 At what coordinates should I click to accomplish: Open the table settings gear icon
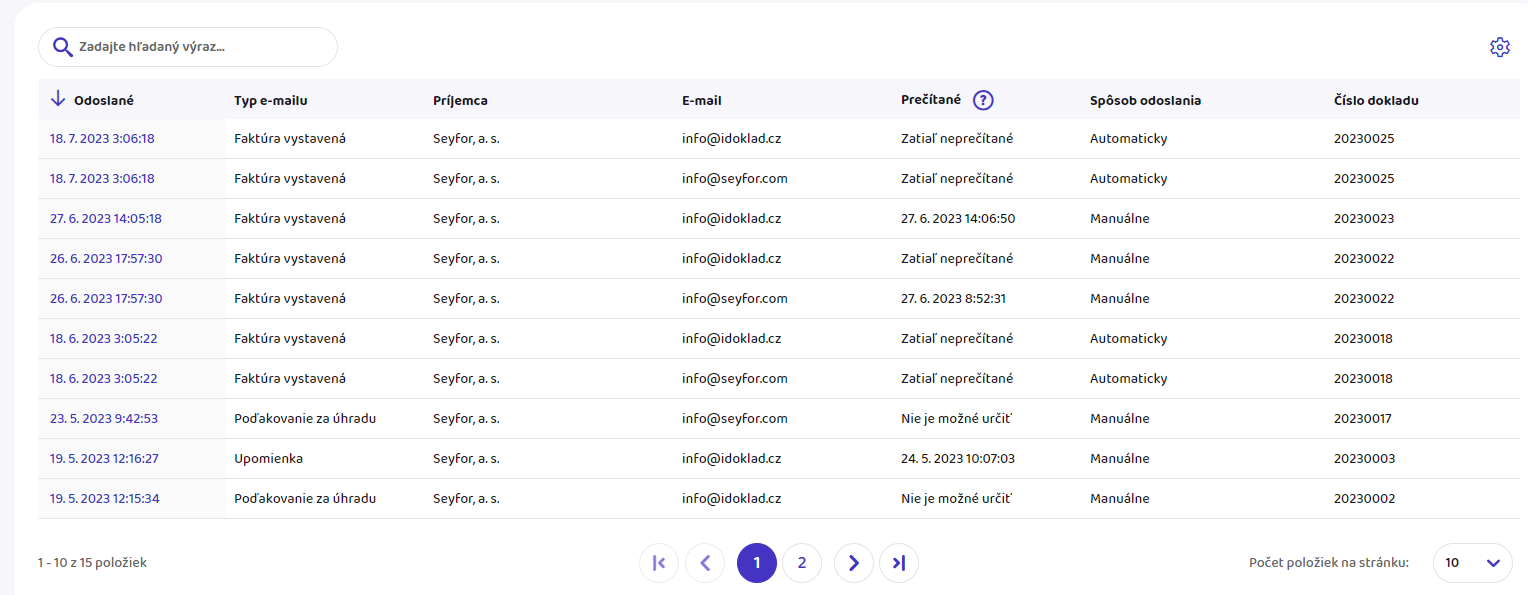[1499, 47]
